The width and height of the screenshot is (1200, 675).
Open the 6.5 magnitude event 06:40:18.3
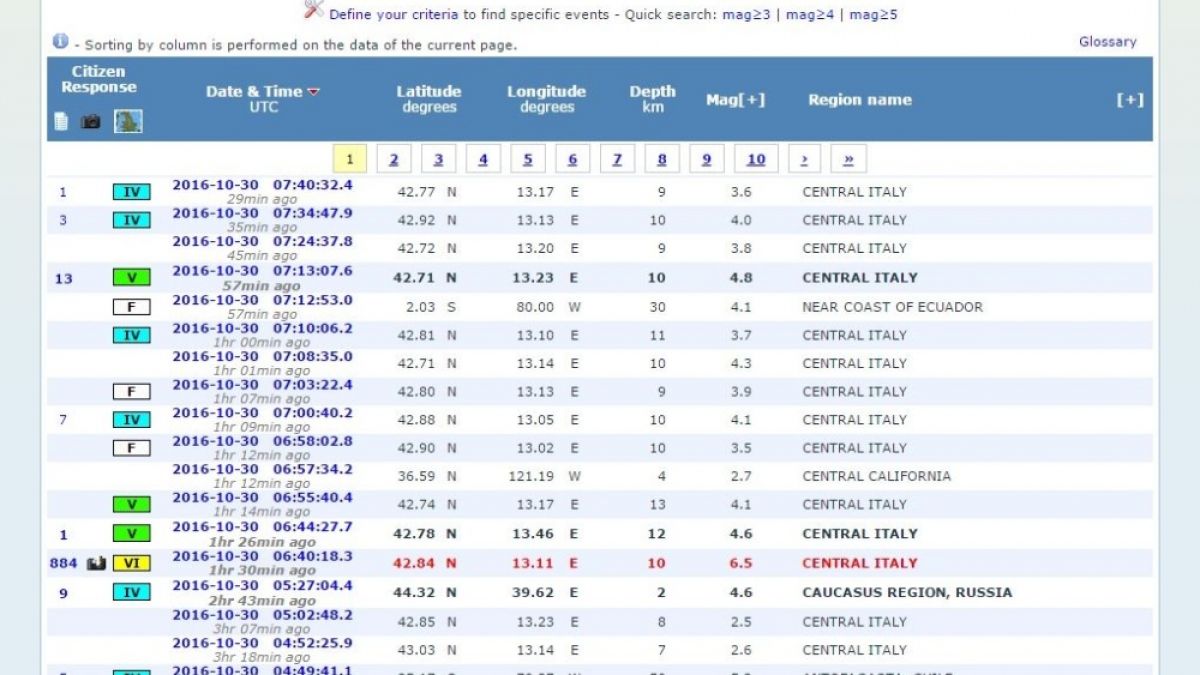point(262,556)
